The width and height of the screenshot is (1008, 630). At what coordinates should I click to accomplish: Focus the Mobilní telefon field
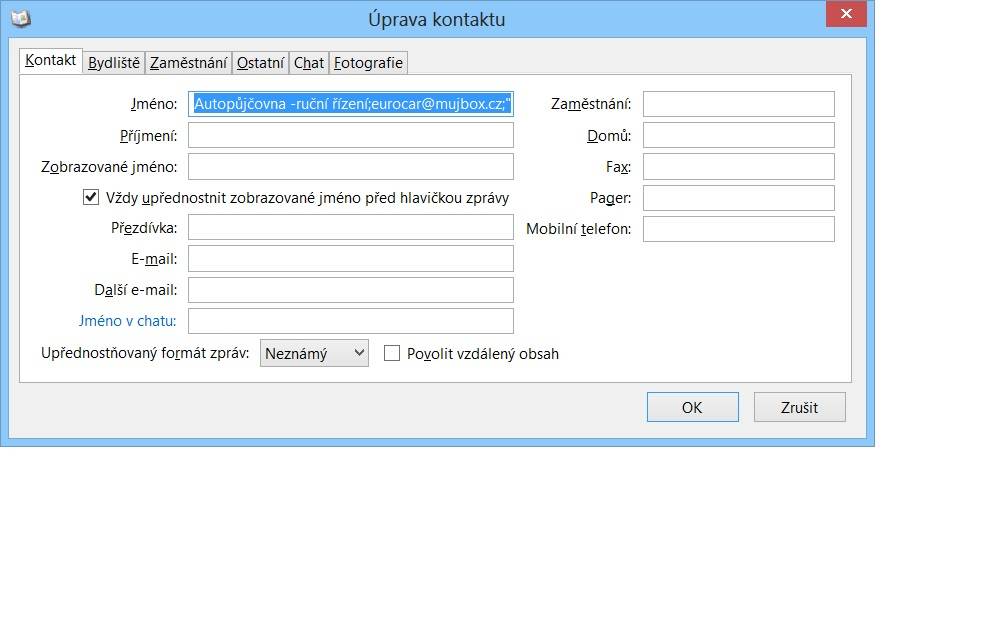coord(739,229)
